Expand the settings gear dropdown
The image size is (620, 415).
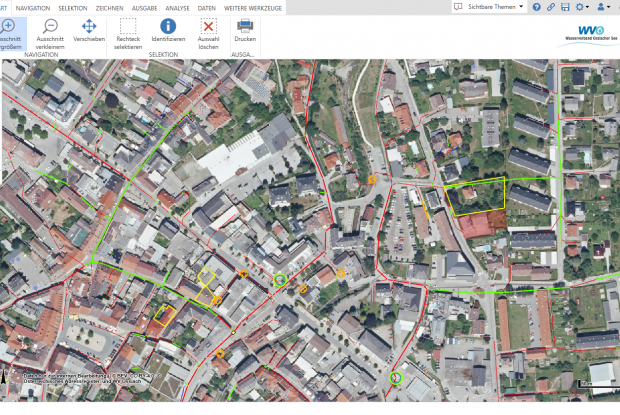(583, 7)
